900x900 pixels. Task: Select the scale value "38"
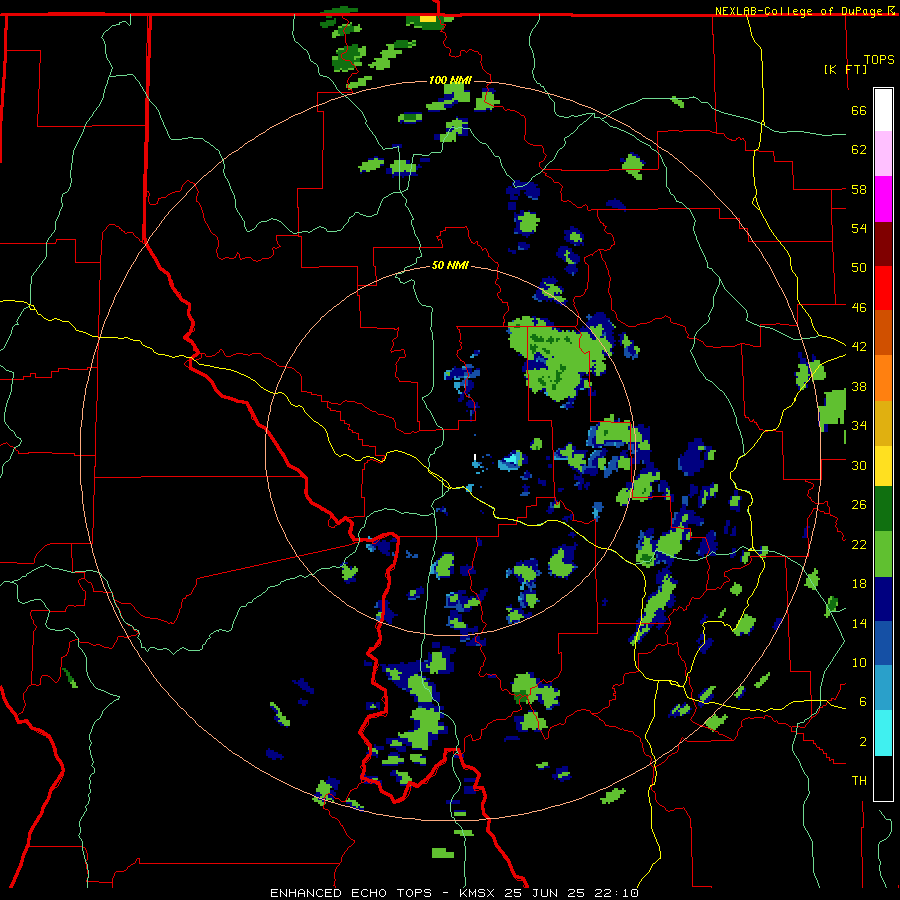(x=859, y=386)
